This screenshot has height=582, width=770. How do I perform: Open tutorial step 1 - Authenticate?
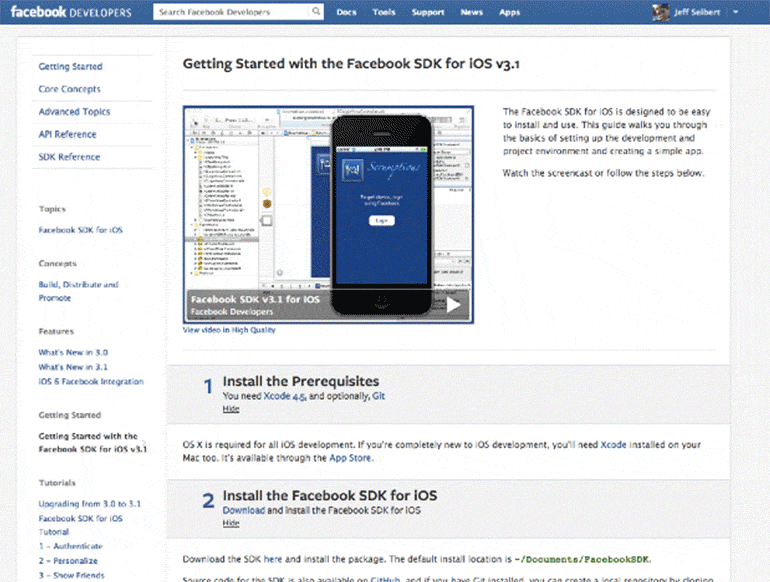point(71,546)
